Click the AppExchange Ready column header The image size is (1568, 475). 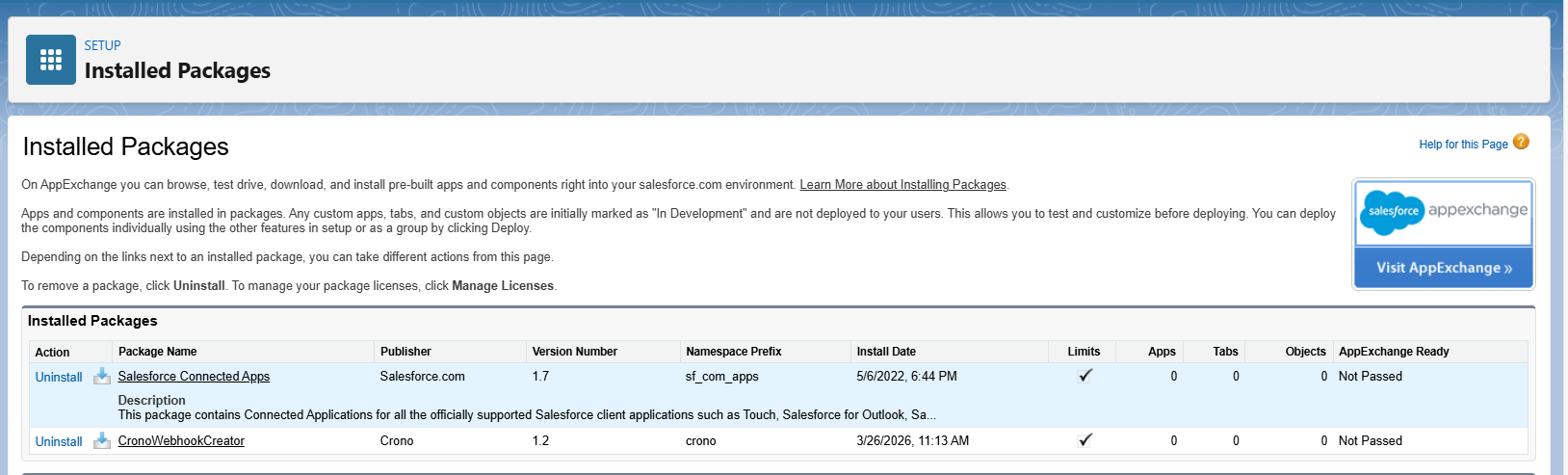click(x=1394, y=352)
